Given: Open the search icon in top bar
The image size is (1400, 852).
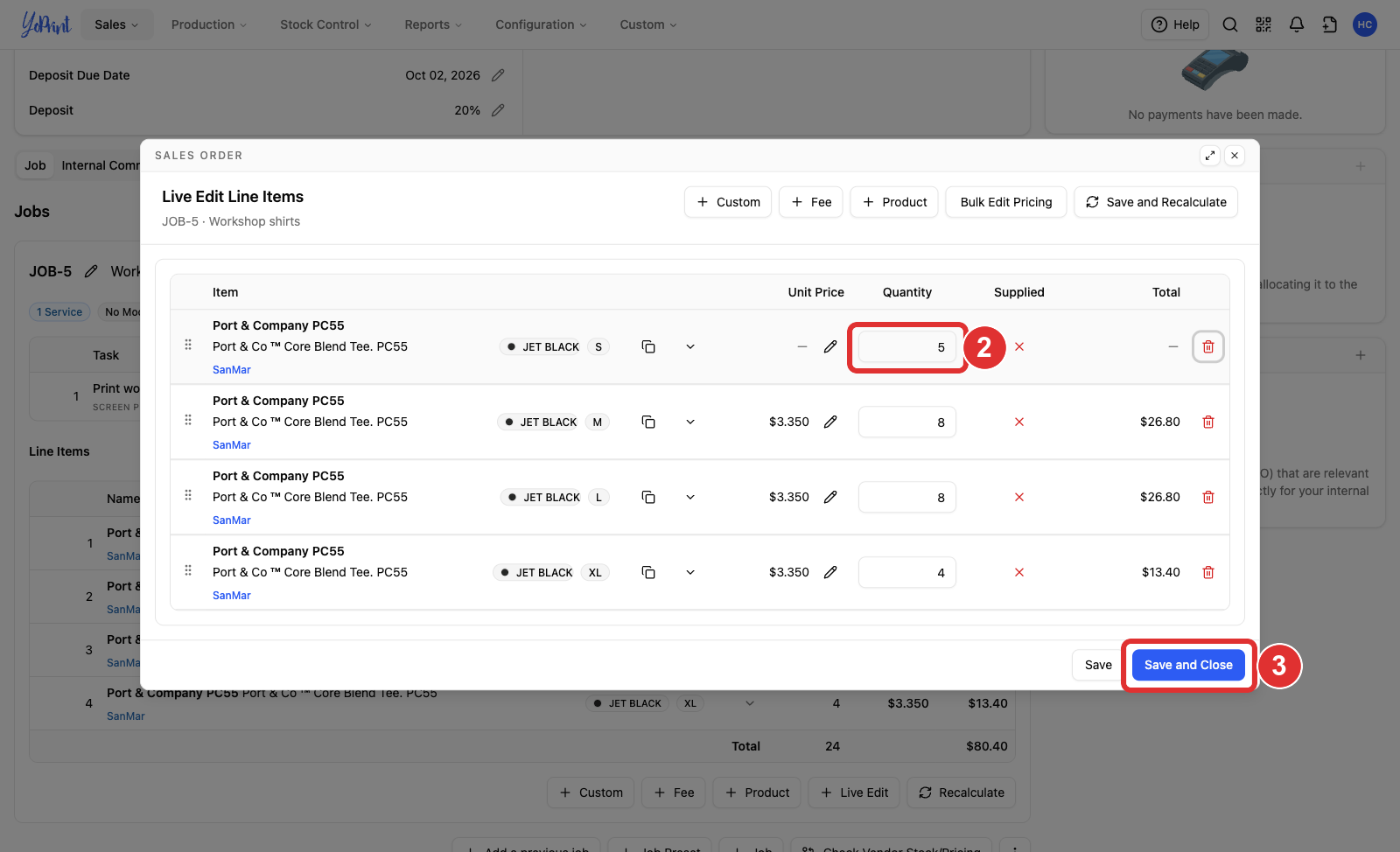Looking at the screenshot, I should pos(1230,24).
